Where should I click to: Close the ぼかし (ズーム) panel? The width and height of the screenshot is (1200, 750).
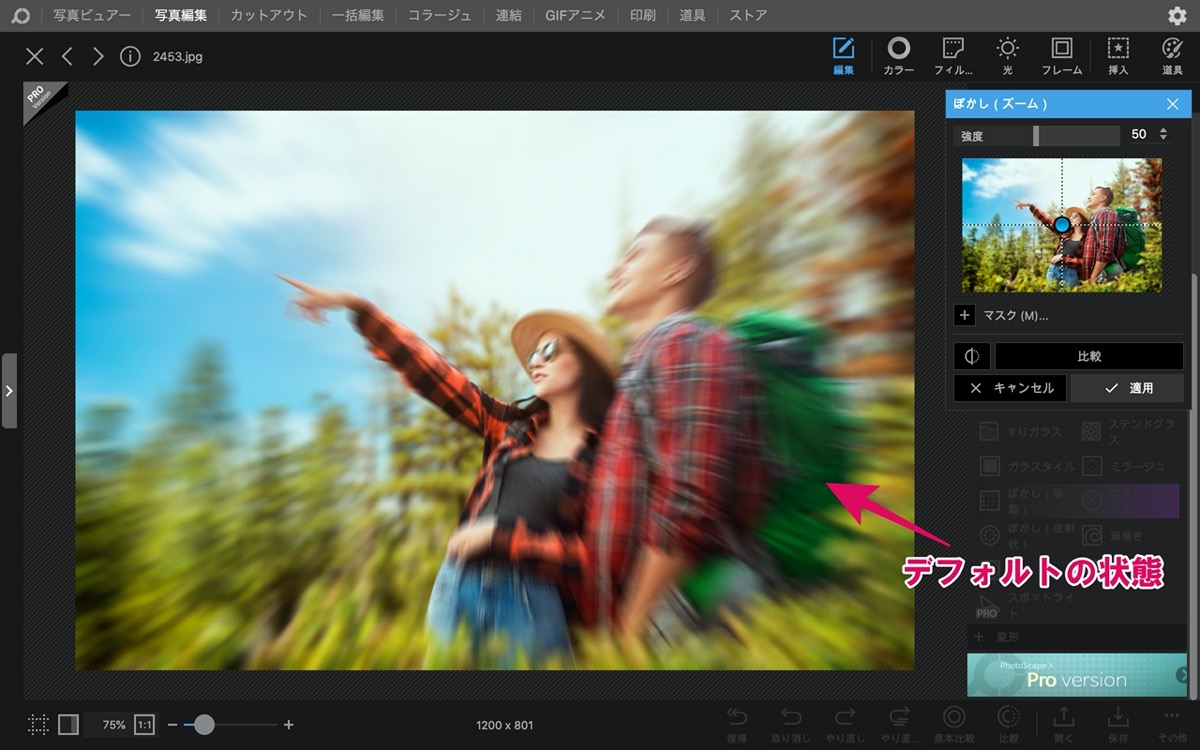click(x=1173, y=104)
